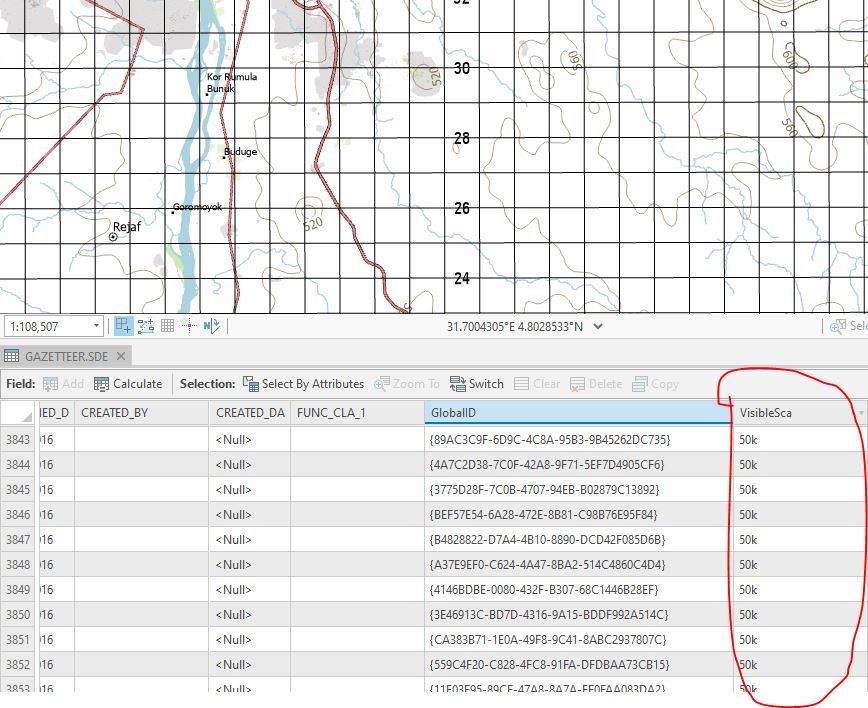Open the Calculate field tool
Image resolution: width=868 pixels, height=708 pixels.
pyautogui.click(x=128, y=384)
